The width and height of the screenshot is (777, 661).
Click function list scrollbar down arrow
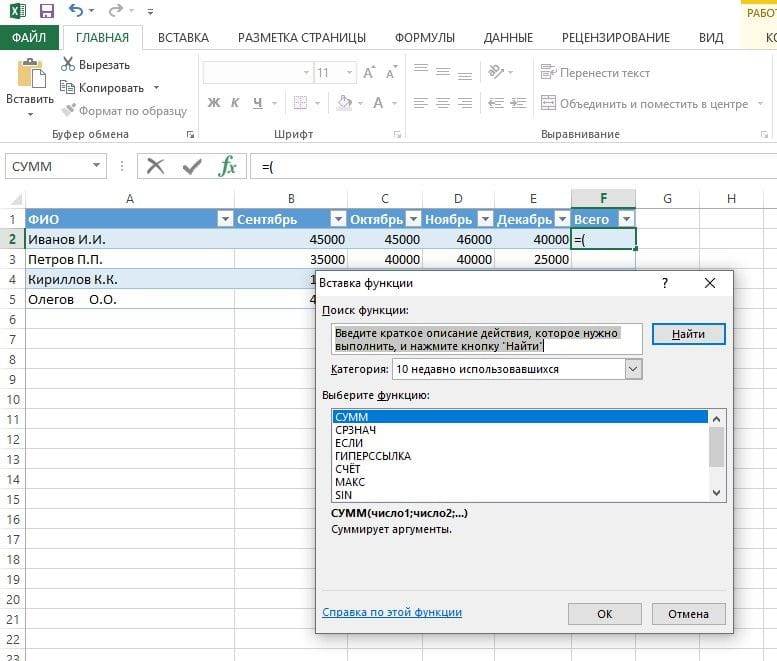coord(717,493)
